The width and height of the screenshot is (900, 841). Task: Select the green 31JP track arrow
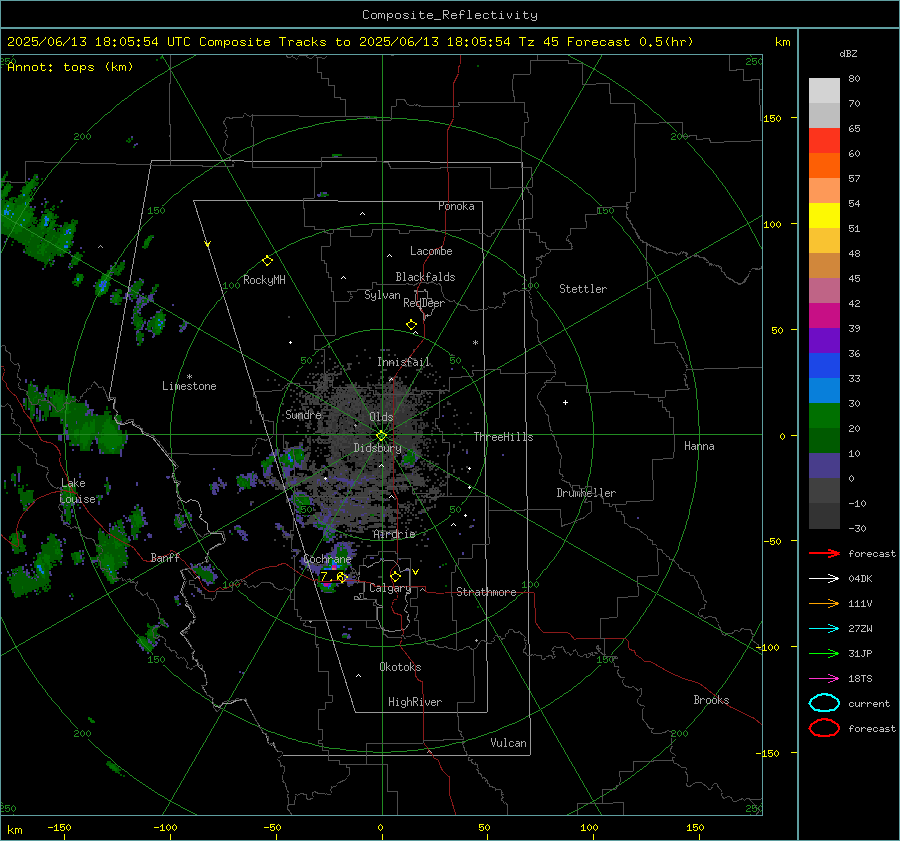click(x=824, y=653)
